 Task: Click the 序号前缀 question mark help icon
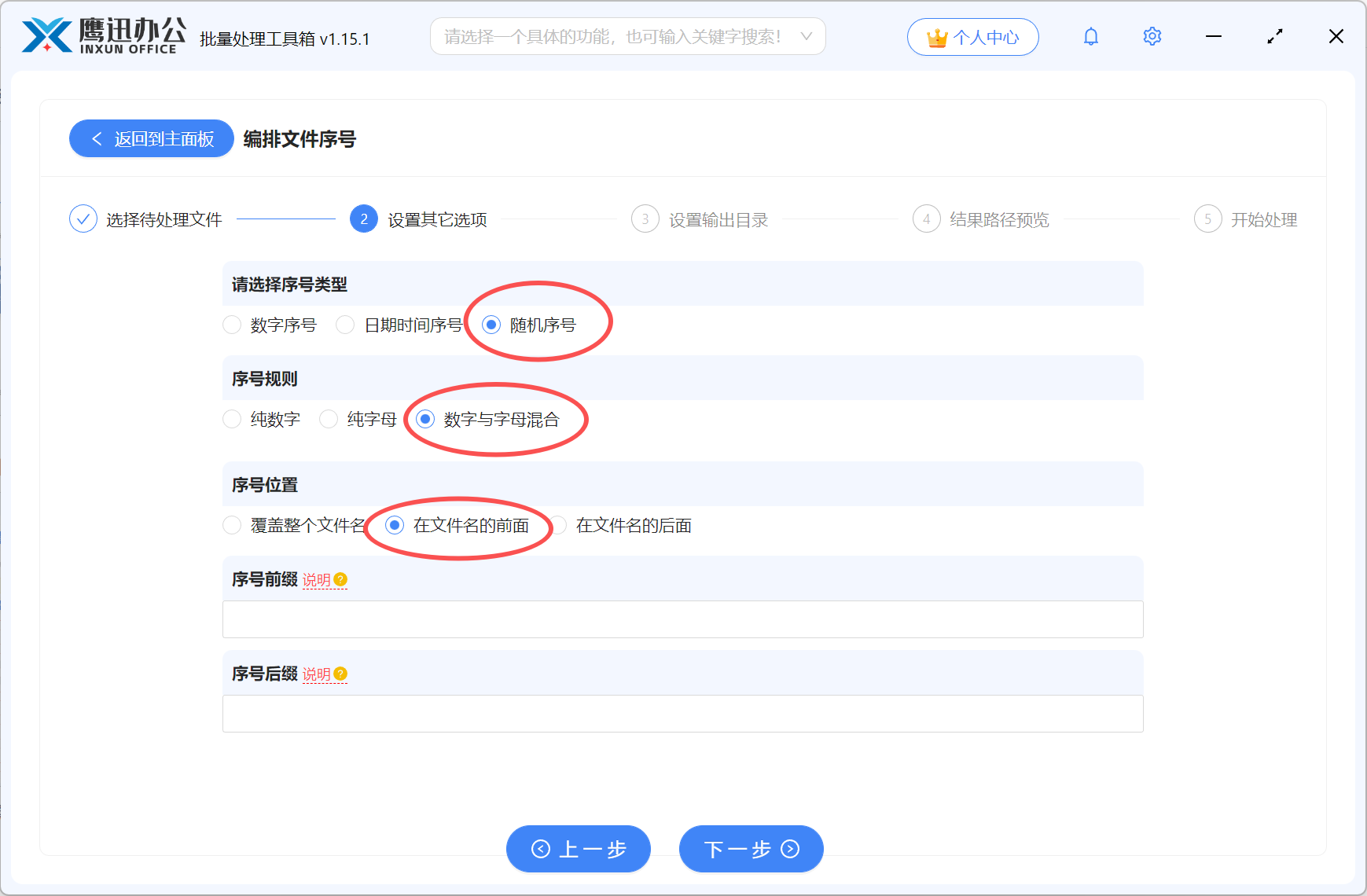coord(340,579)
